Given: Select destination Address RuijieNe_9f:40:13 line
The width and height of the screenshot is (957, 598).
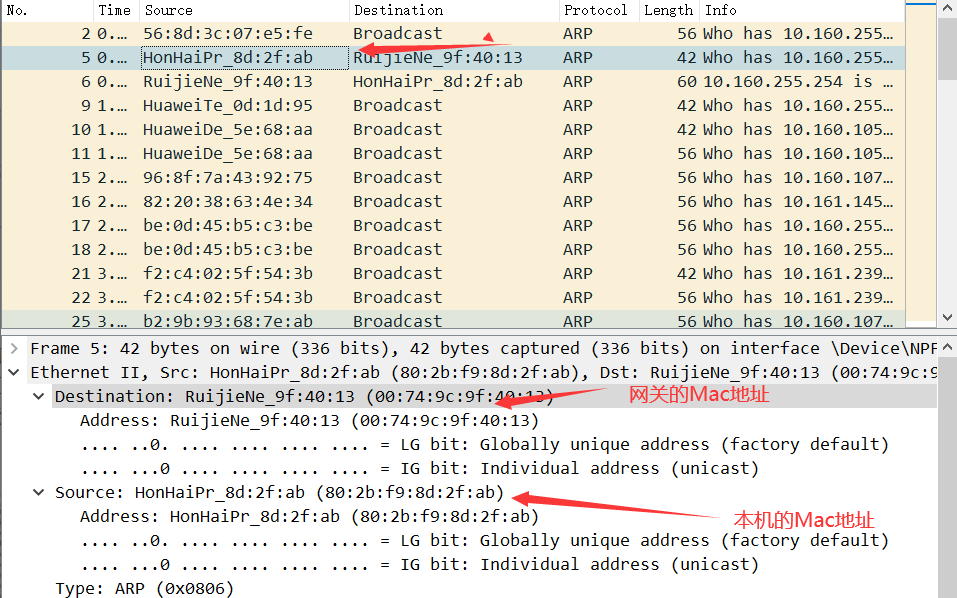Looking at the screenshot, I should (309, 420).
